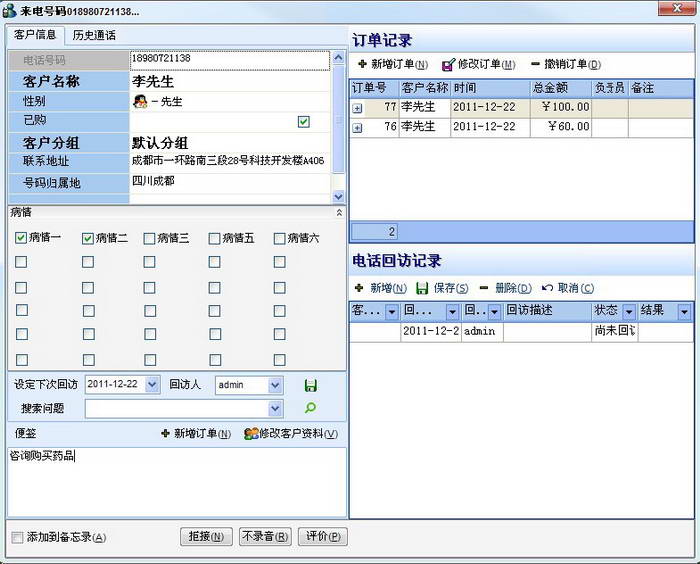The image size is (700, 564).
Task: Enable 添加到备忘录(A) checkbox
Action: (17, 537)
